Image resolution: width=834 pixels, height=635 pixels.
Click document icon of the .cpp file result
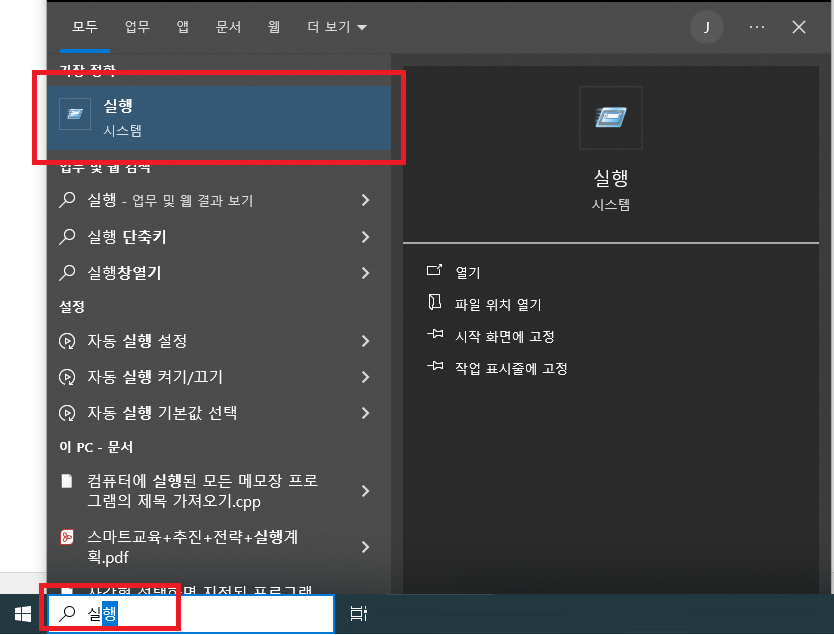[67, 481]
